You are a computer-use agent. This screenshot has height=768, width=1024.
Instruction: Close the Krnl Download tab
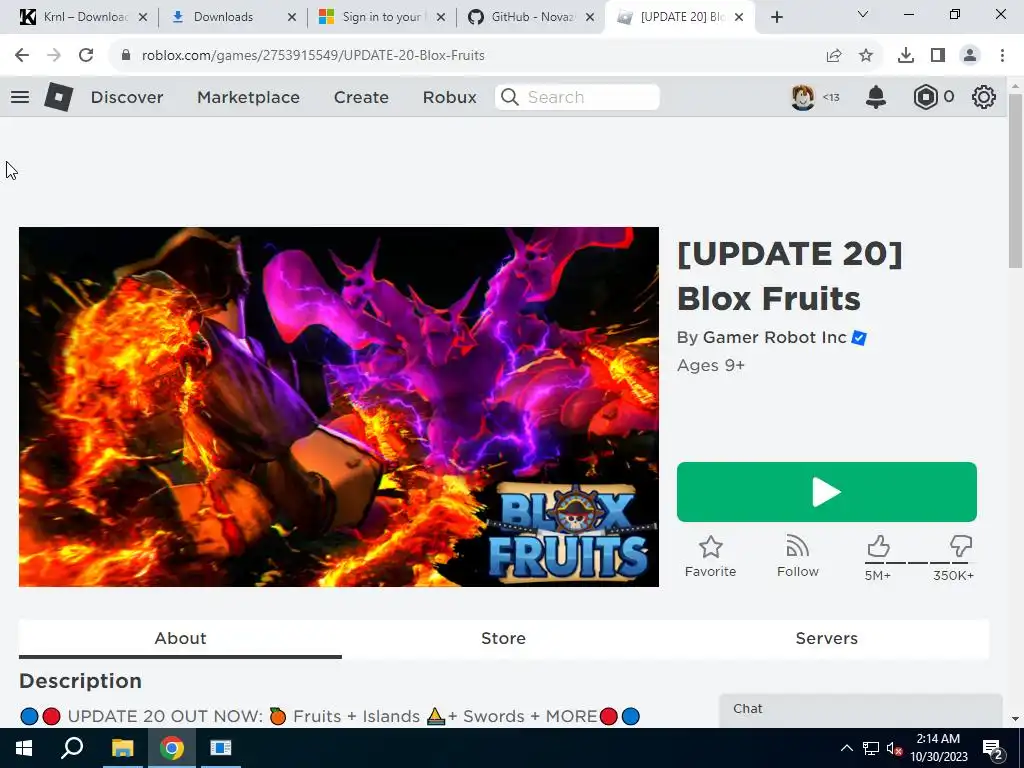point(143,18)
